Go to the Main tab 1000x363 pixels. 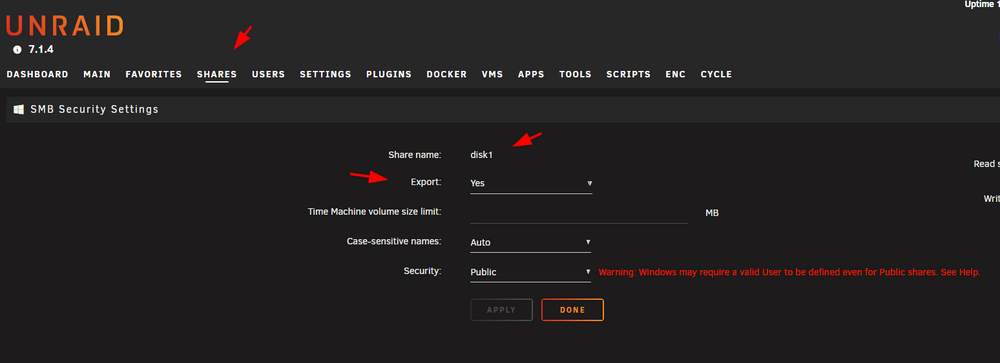click(97, 74)
